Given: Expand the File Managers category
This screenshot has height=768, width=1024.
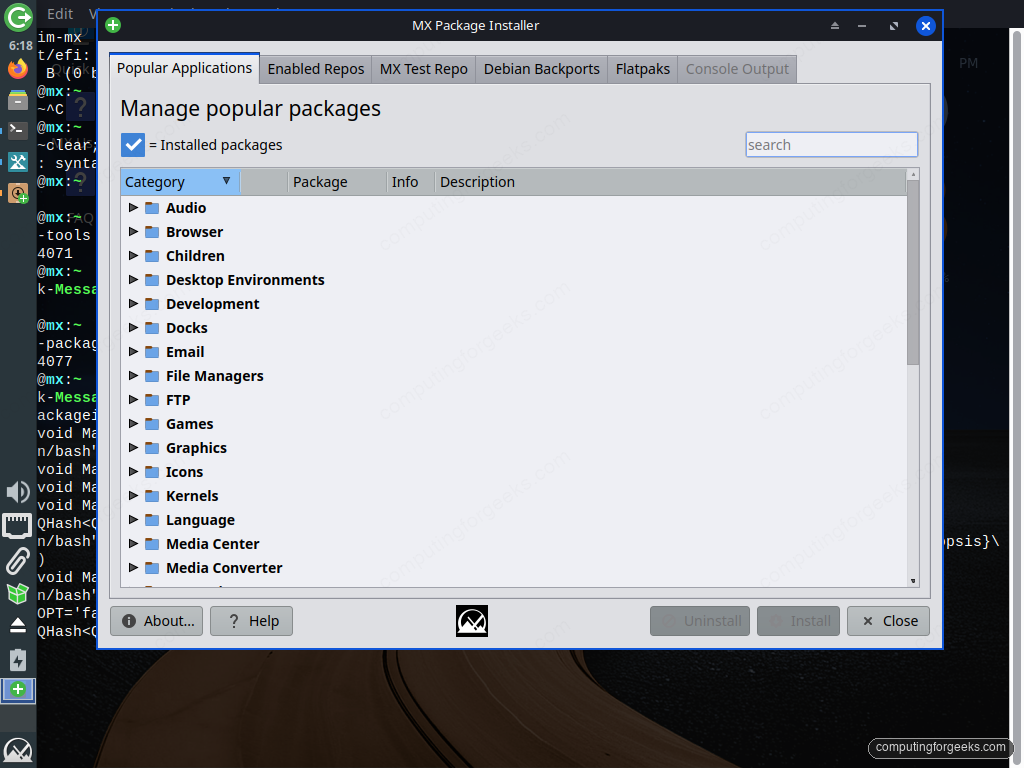Looking at the screenshot, I should pos(133,376).
